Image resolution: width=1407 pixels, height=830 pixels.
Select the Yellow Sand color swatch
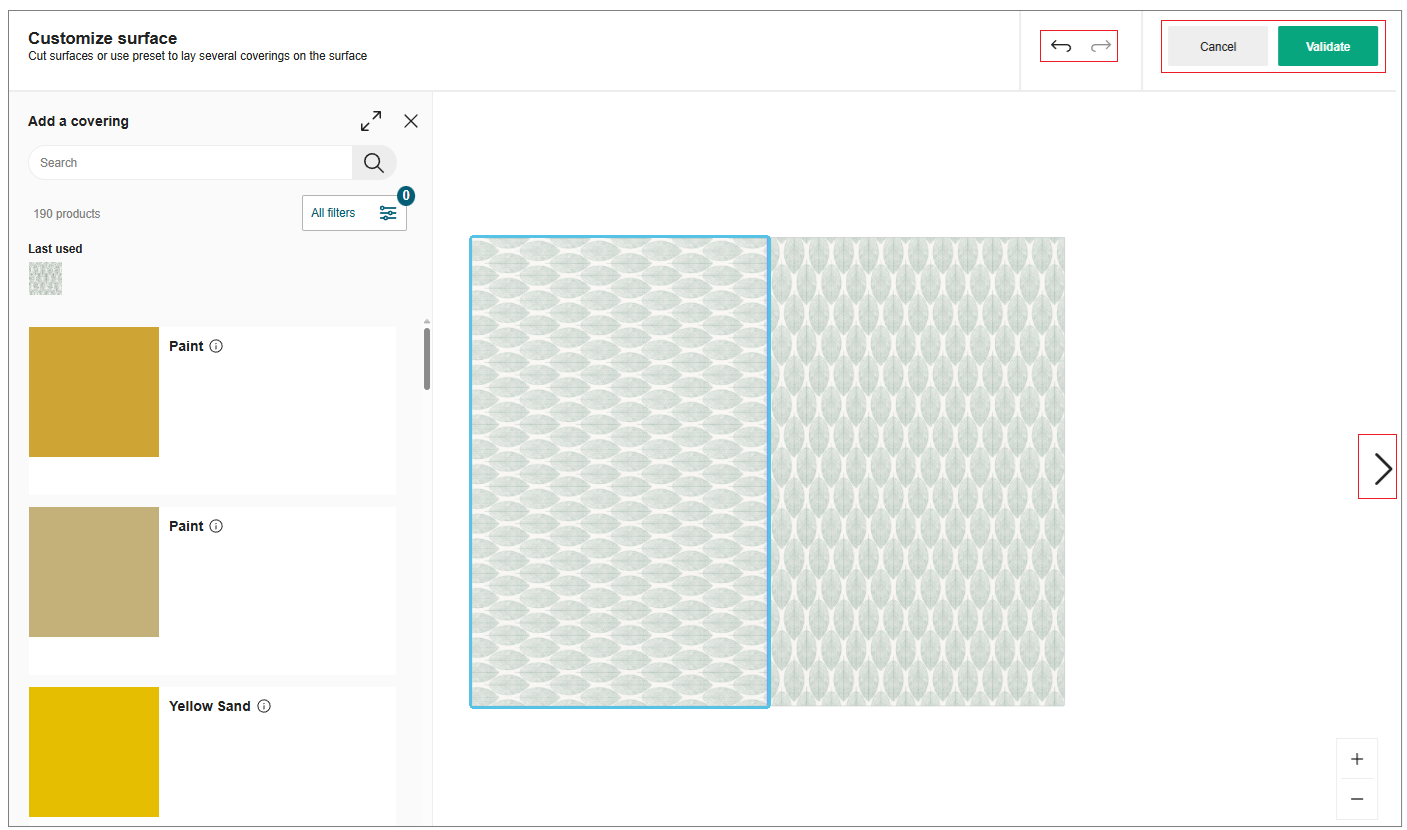pos(93,751)
